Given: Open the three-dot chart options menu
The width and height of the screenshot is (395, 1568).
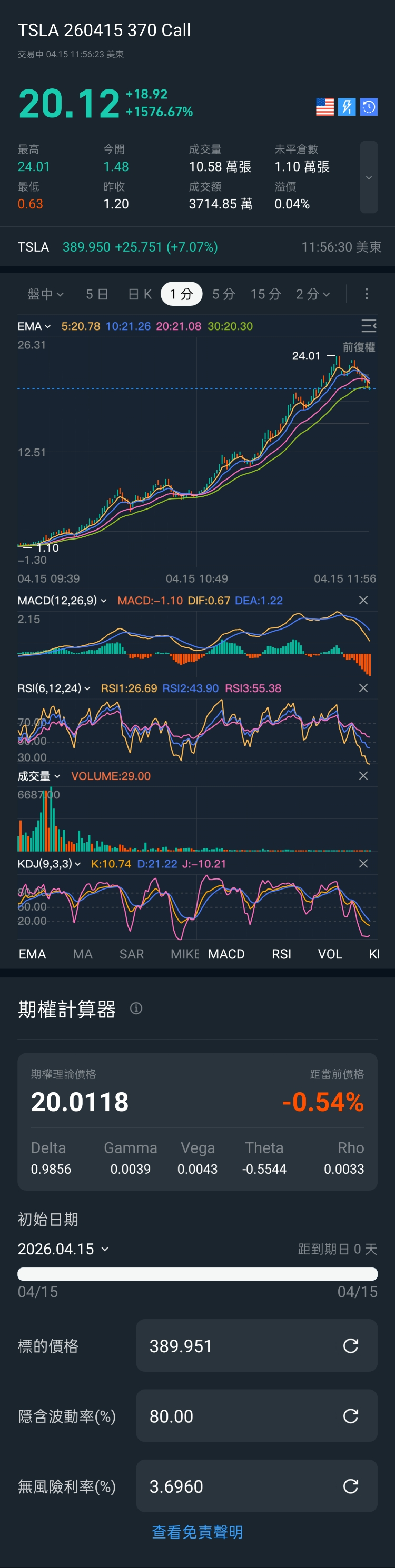Looking at the screenshot, I should pyautogui.click(x=367, y=294).
